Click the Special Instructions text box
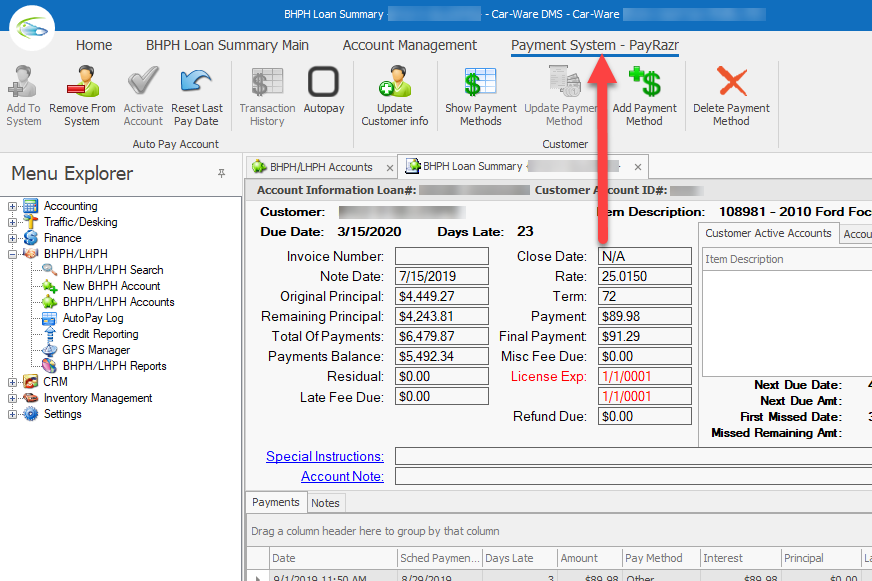Viewport: 872px width, 581px height. pos(633,456)
